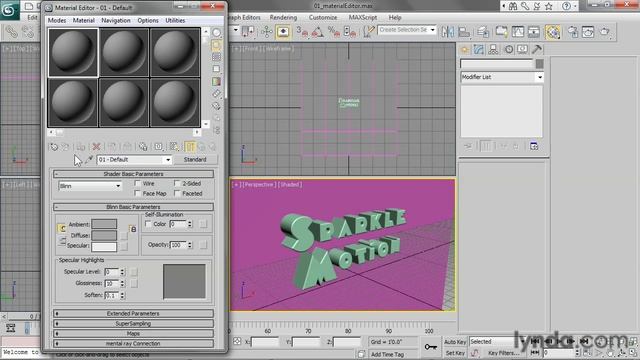Pick material from object with eyedropper
640x360 pixels.
pos(89,160)
